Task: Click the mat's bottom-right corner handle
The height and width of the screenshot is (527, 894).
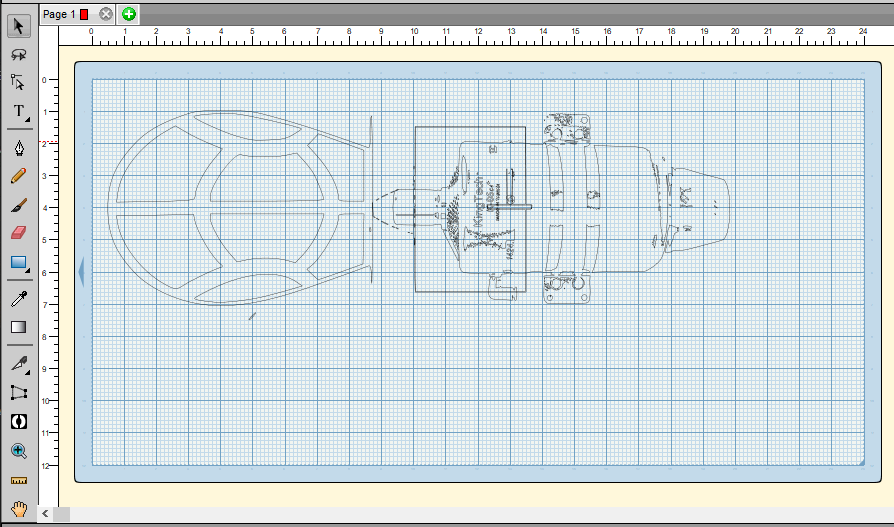Action: (862, 462)
